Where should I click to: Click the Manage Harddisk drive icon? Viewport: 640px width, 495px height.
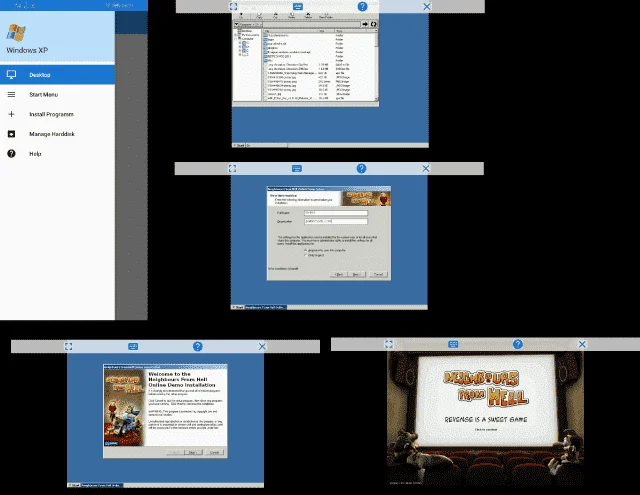point(11,134)
